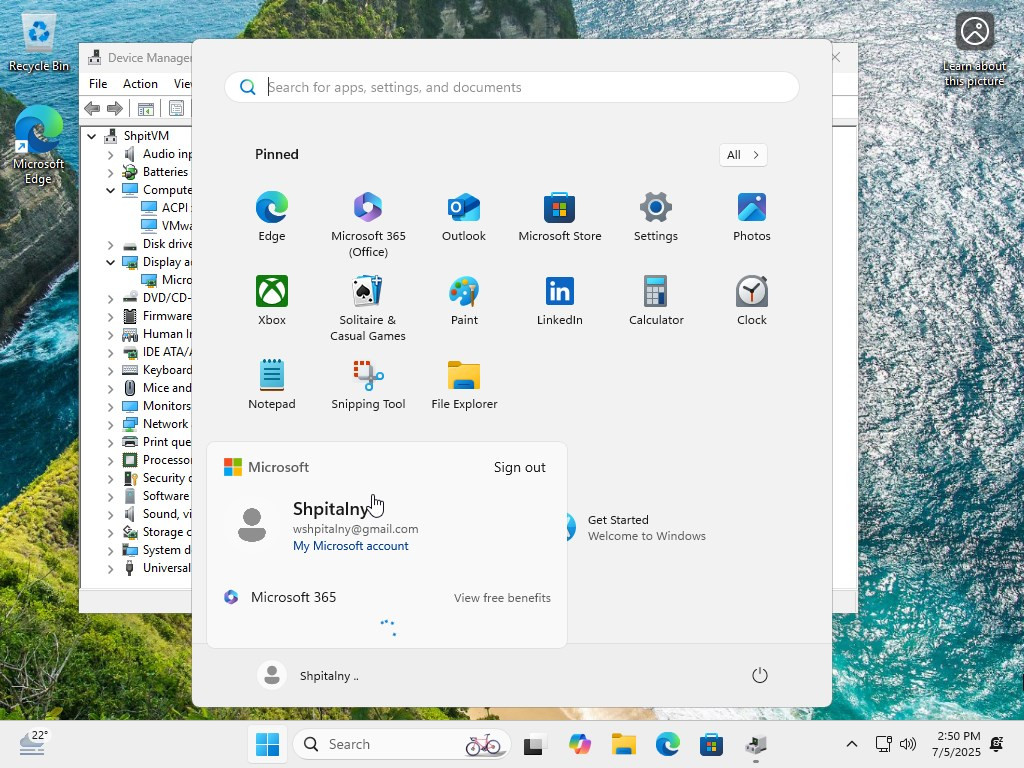The height and width of the screenshot is (768, 1024).
Task: Show All apps in Start menu
Action: (x=743, y=155)
